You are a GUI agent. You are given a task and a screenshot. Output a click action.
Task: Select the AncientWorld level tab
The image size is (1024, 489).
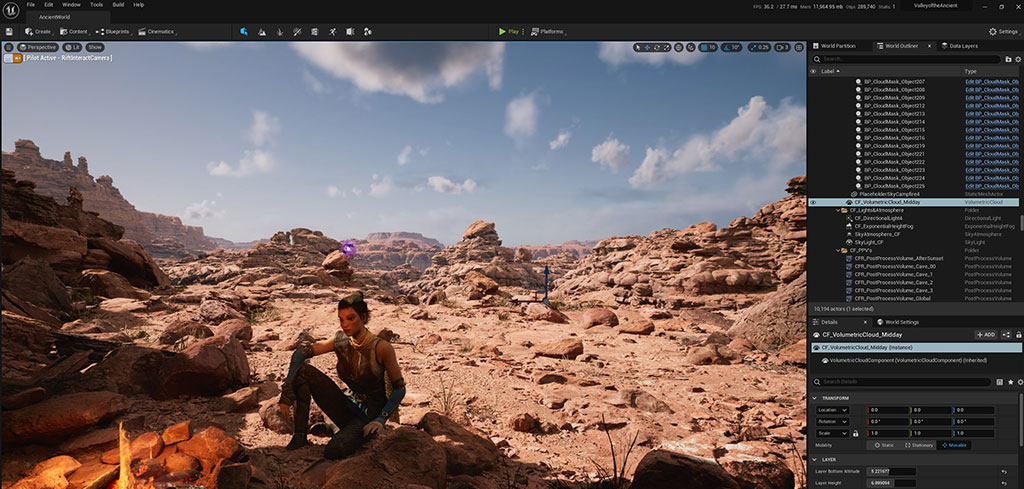pos(54,17)
